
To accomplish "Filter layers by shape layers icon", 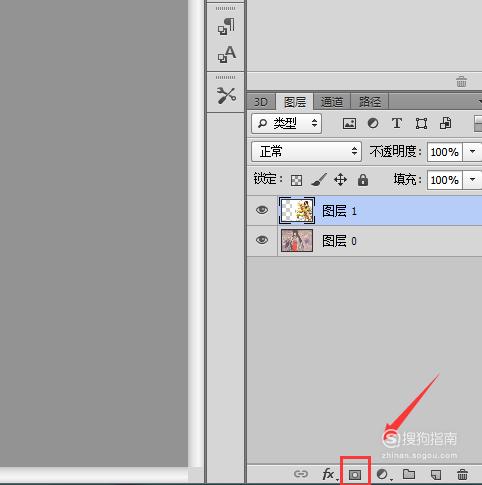I will click(x=421, y=124).
